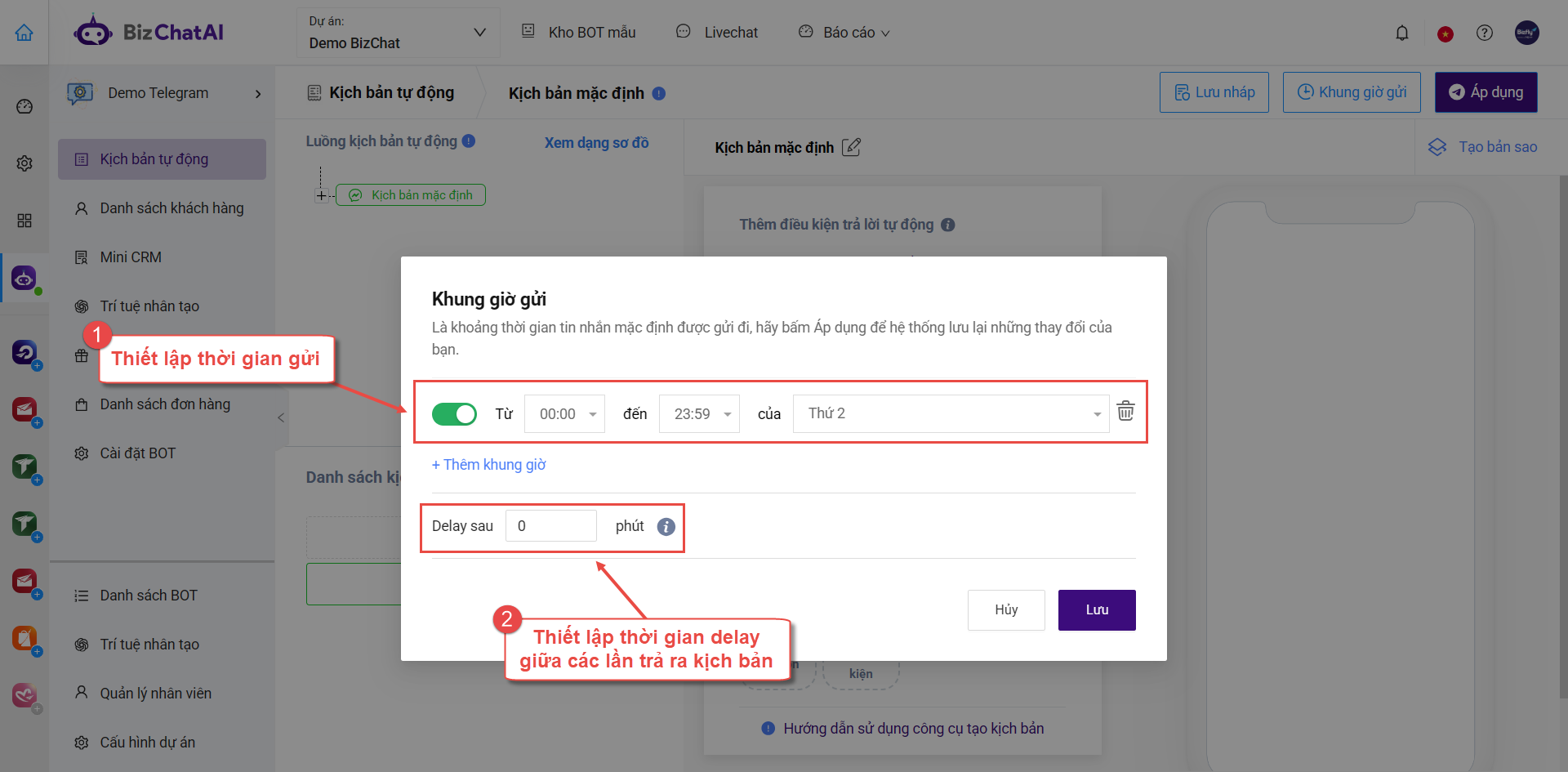Click + Thêm khung giờ link

click(x=488, y=465)
